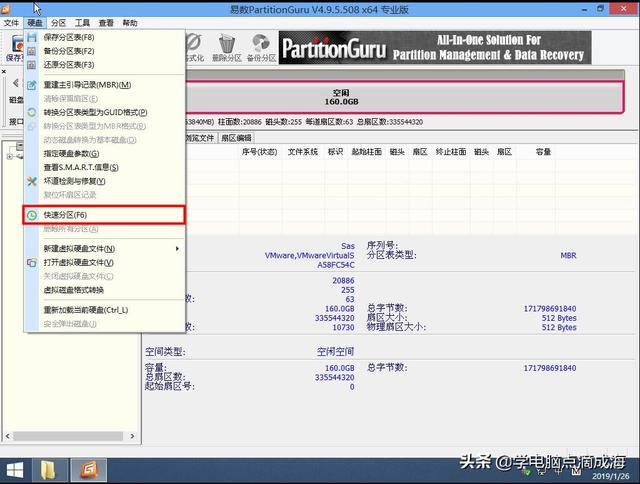Click the 2019/1/26 taskbar date
This screenshot has width=640, height=484.
tap(611, 476)
